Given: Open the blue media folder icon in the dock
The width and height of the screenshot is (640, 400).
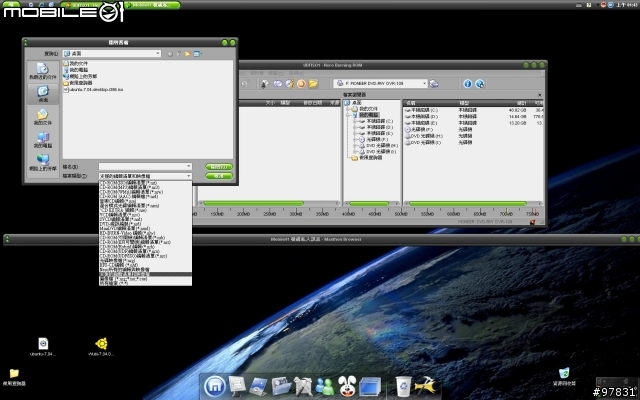Looking at the screenshot, I should pyautogui.click(x=281, y=386).
